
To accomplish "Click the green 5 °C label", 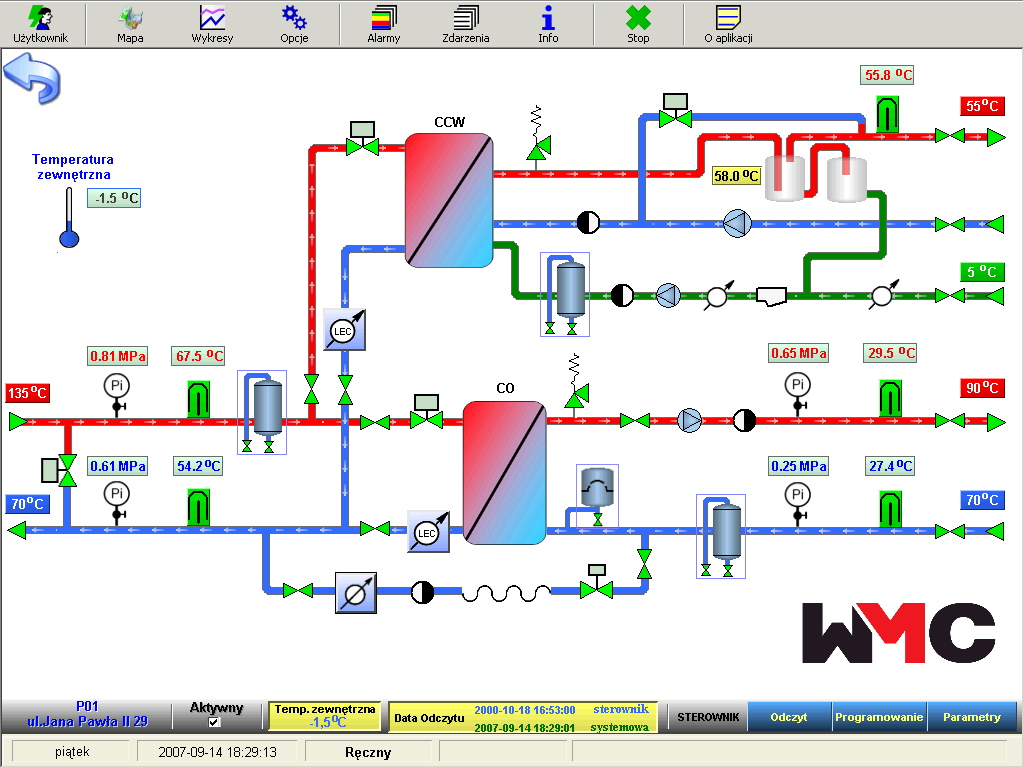I will (982, 272).
